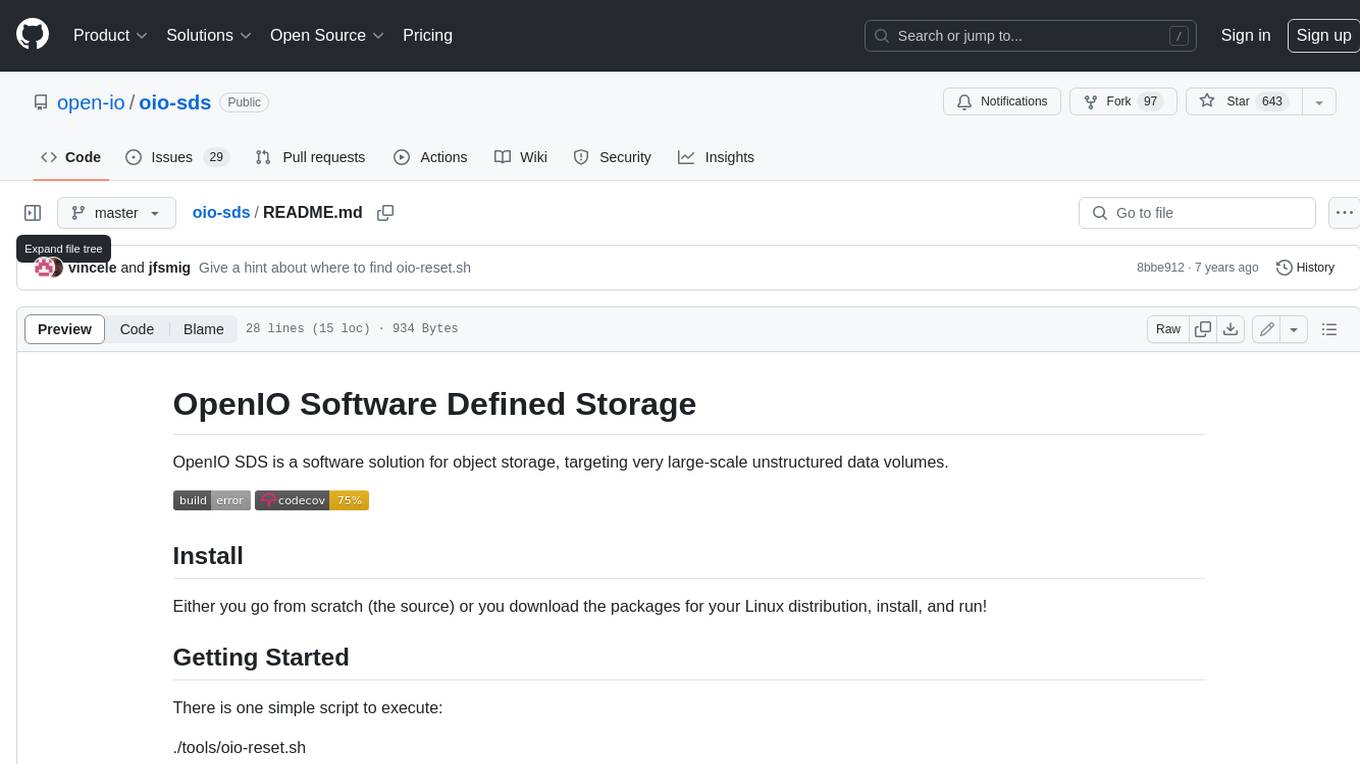Open commit hash 8bbe912
1360x764 pixels.
coord(1160,267)
